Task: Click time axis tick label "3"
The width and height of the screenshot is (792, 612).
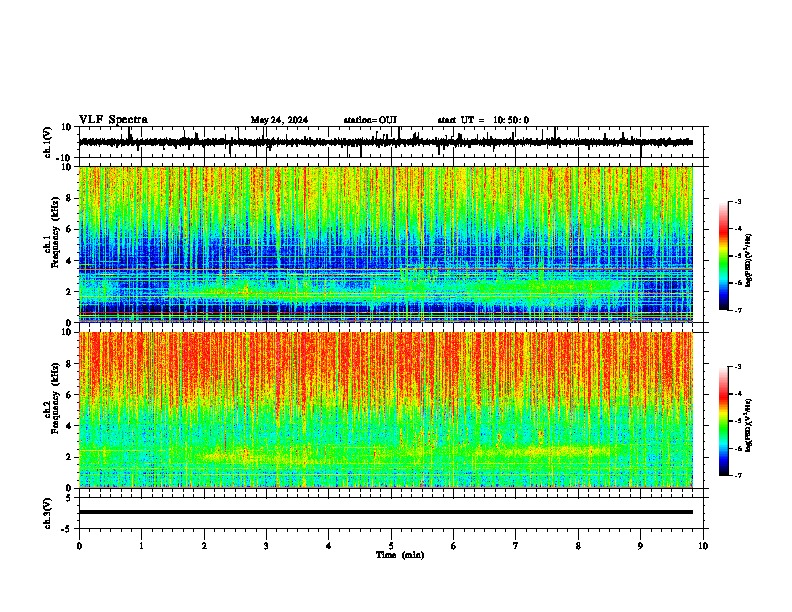Action: tap(266, 545)
